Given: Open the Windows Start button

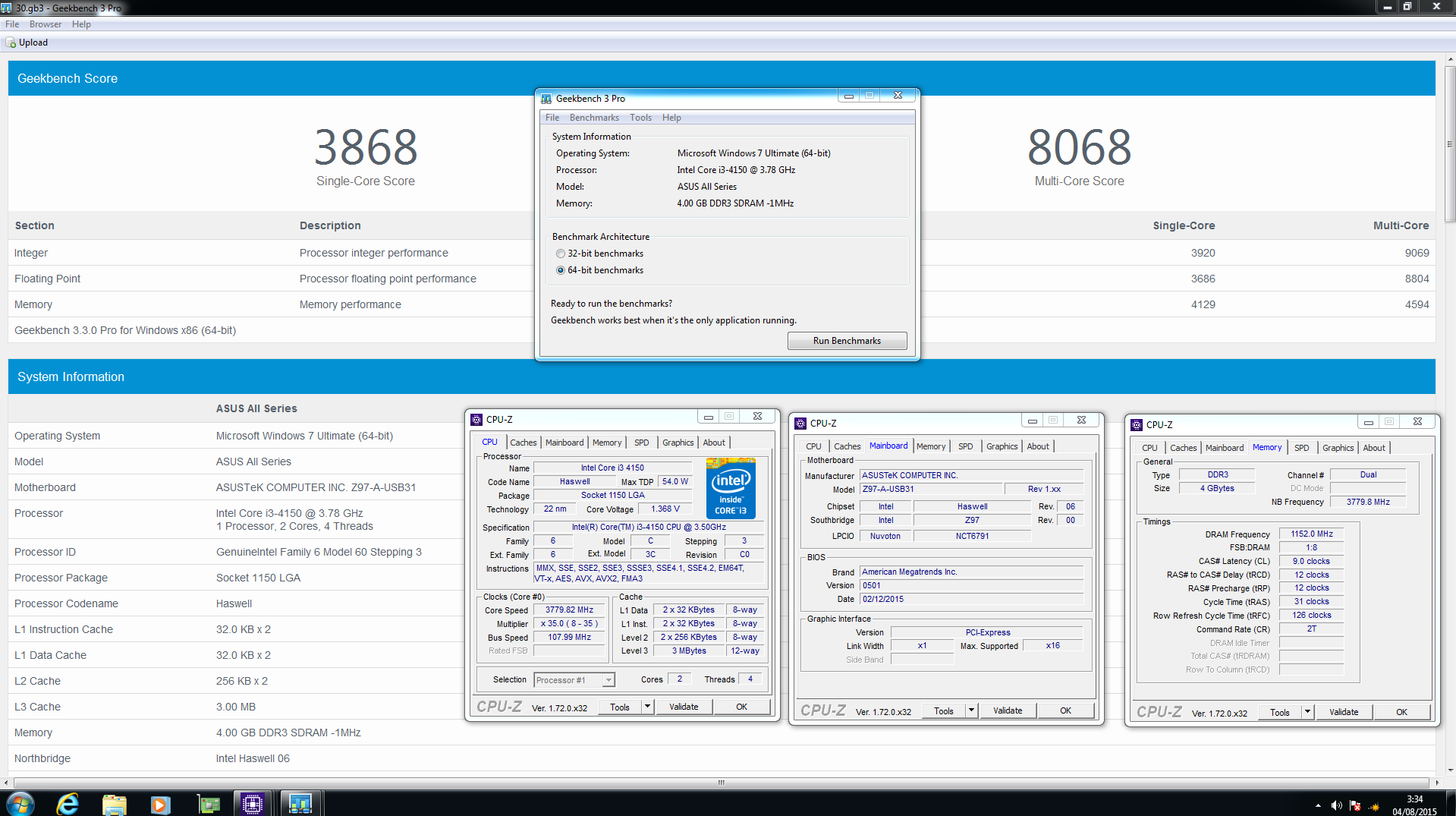Looking at the screenshot, I should coord(20,803).
